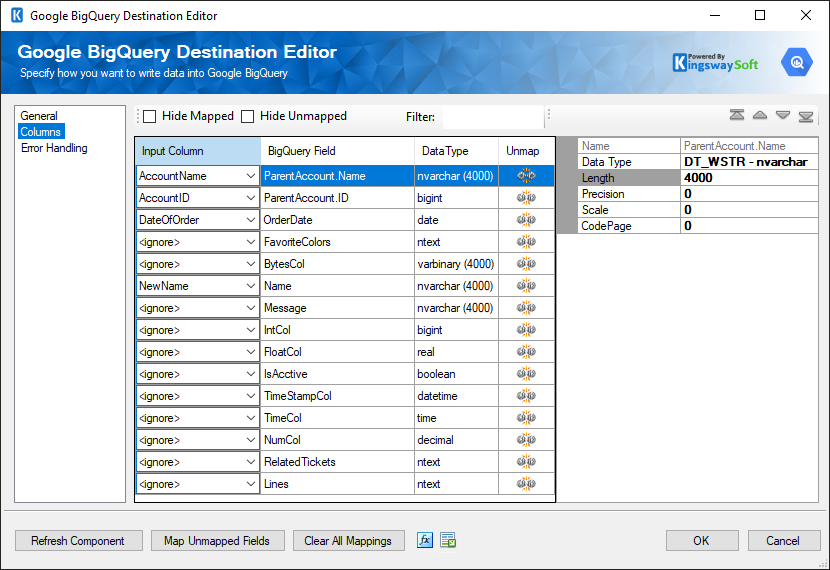This screenshot has height=570, width=830.
Task: Open input dropdown for FloatCol row
Action: 251,352
